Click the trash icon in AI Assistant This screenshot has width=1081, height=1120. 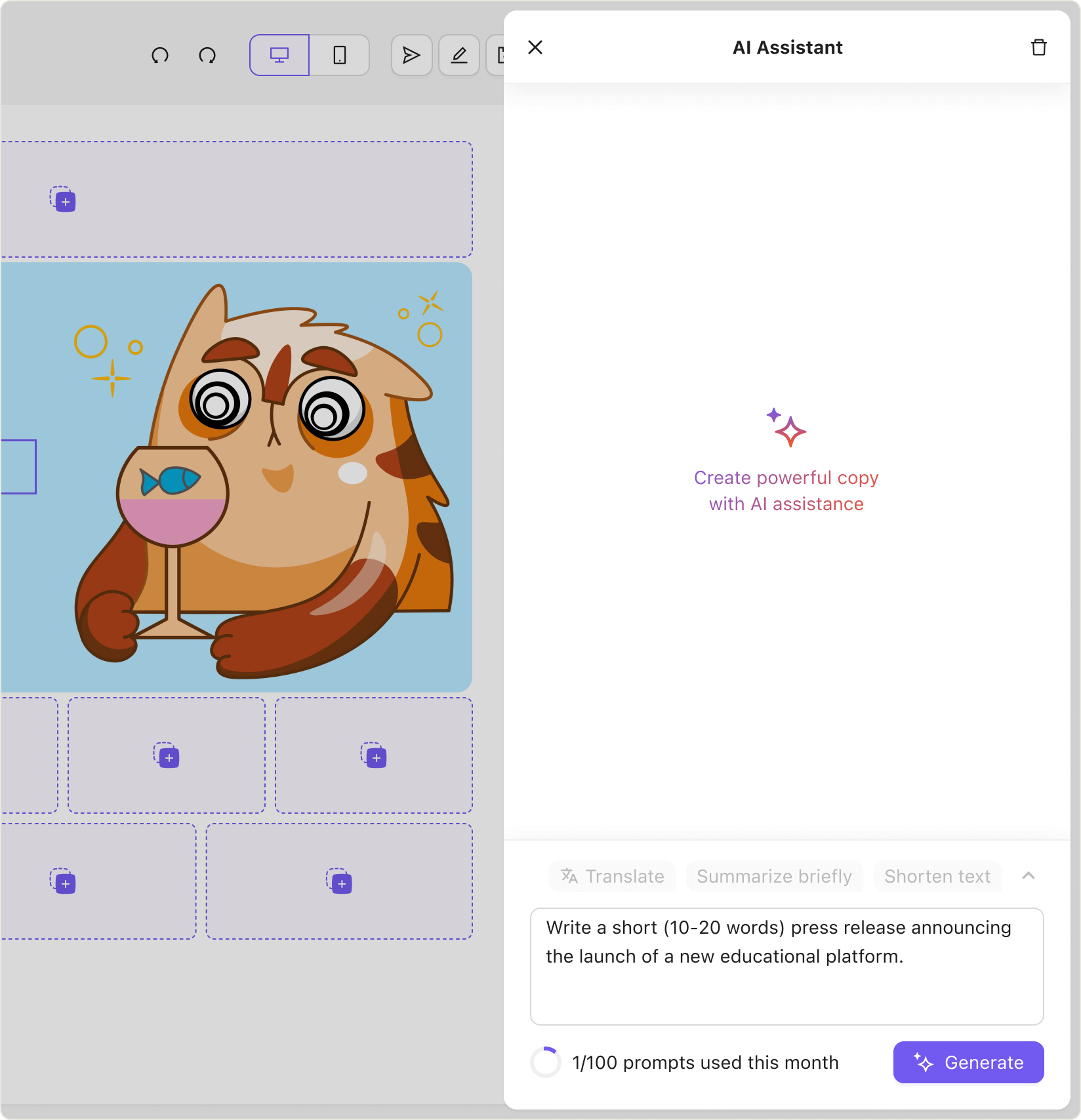pos(1039,47)
